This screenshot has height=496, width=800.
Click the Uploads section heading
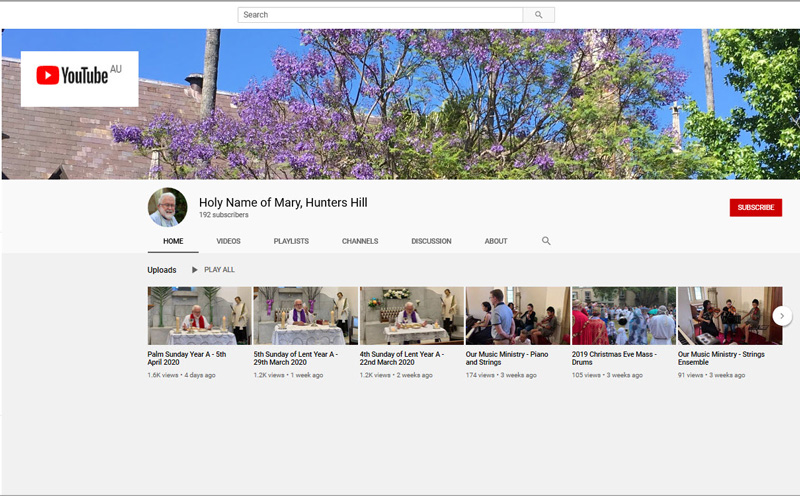click(x=162, y=270)
